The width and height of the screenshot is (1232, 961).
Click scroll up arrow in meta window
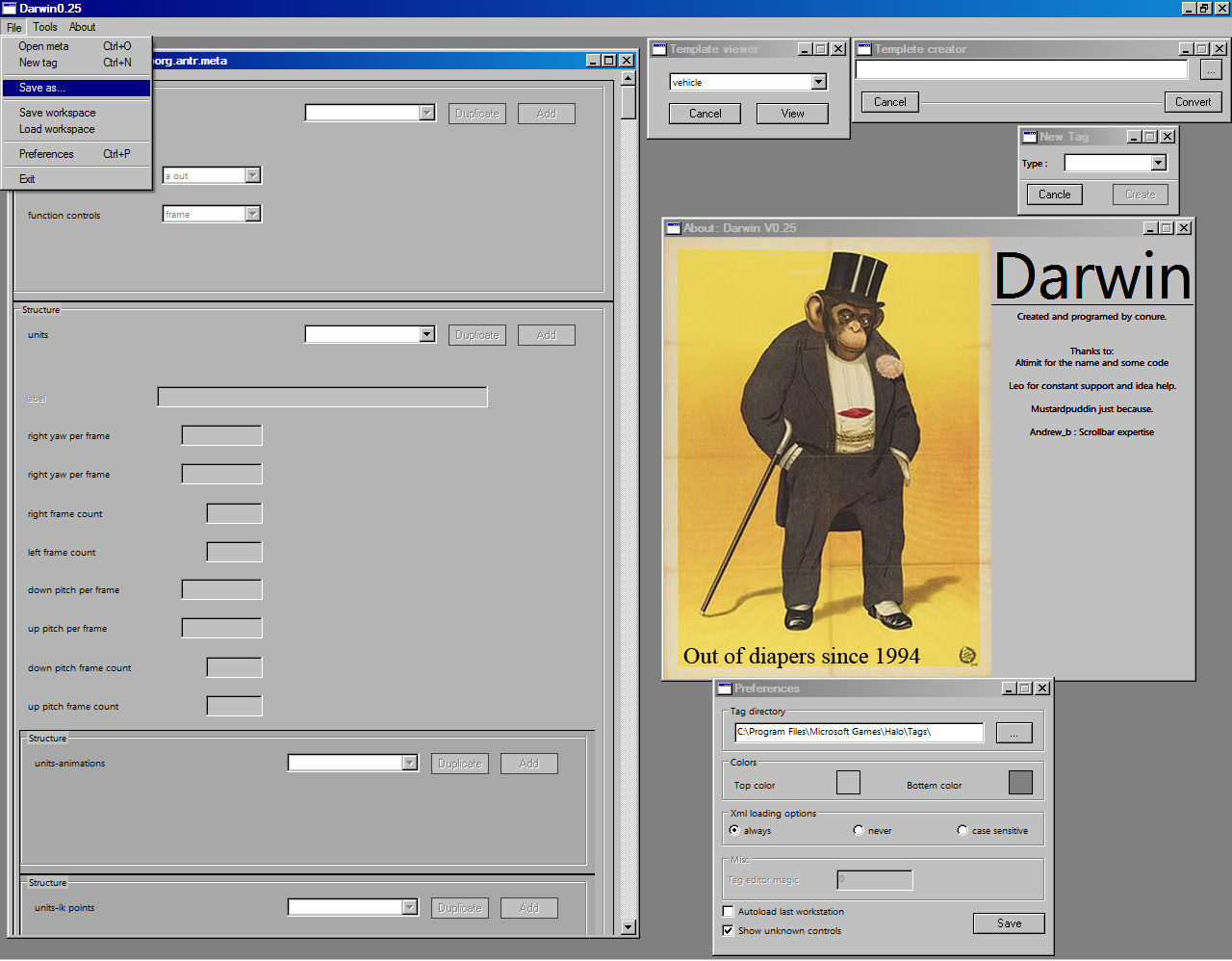(x=629, y=79)
